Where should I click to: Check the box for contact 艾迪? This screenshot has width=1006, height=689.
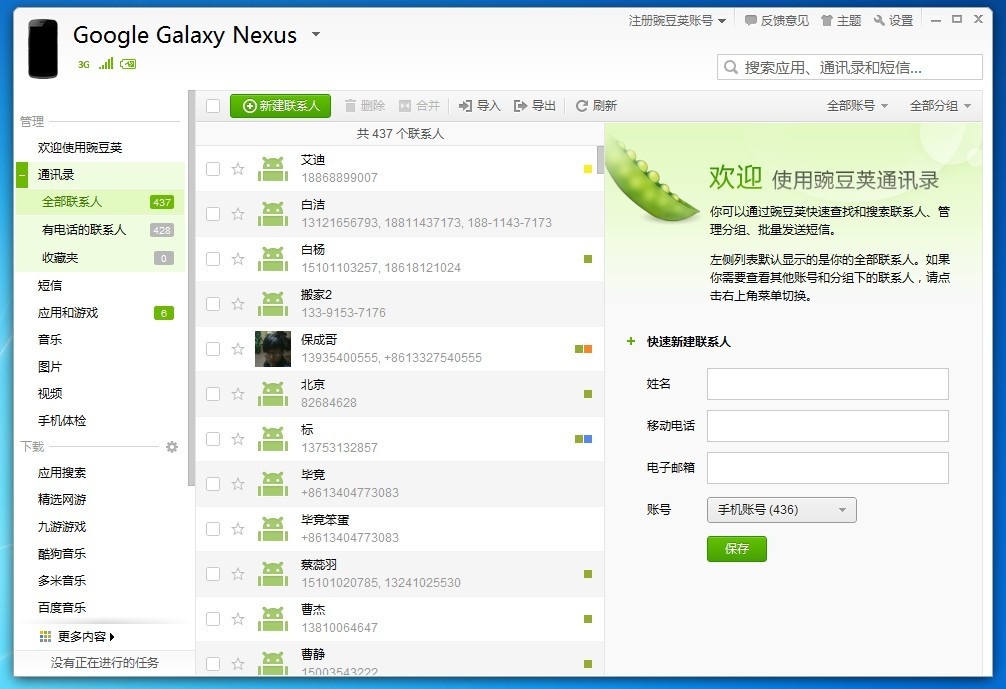[213, 169]
